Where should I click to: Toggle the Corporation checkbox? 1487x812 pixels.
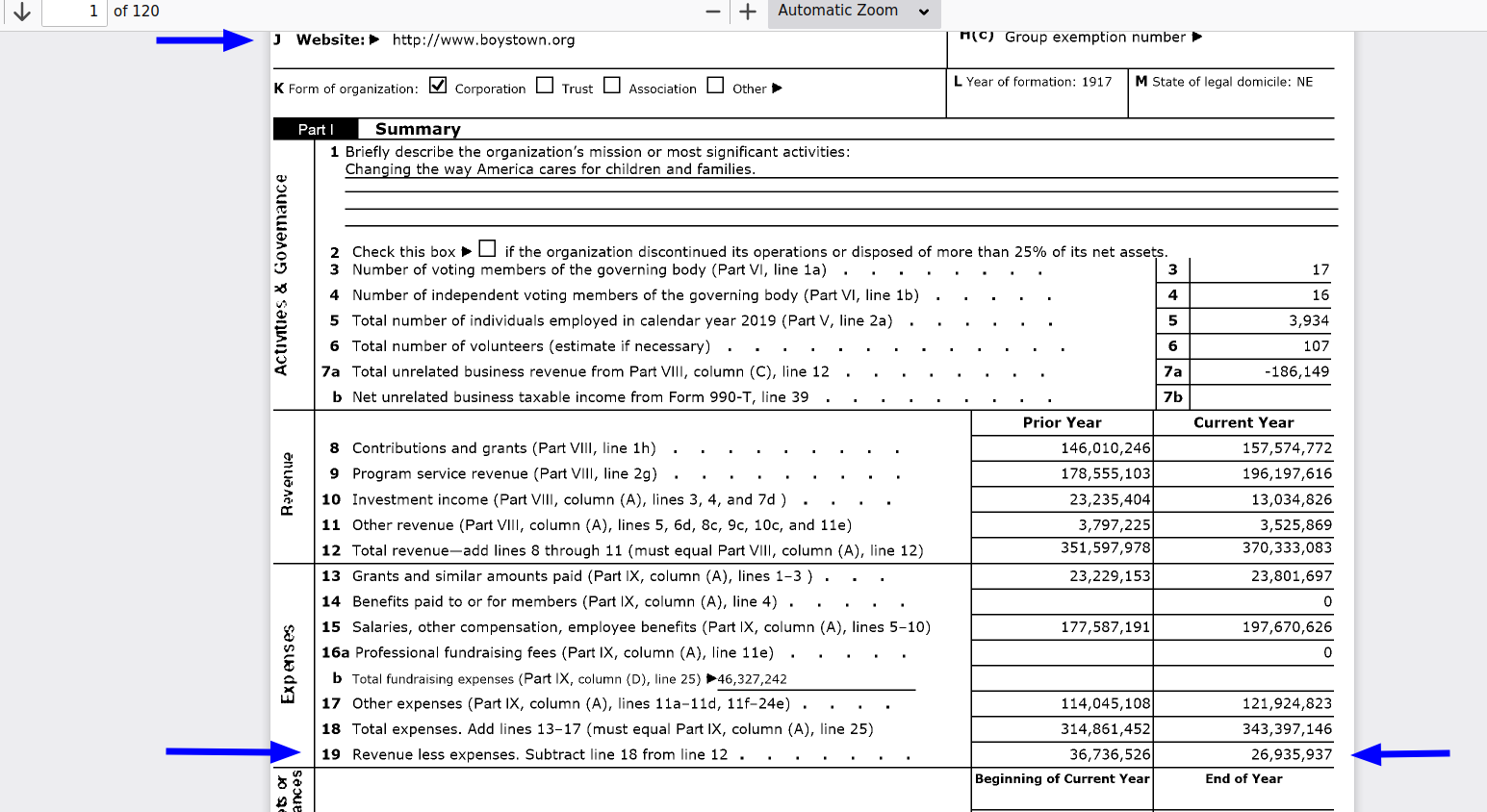point(438,86)
